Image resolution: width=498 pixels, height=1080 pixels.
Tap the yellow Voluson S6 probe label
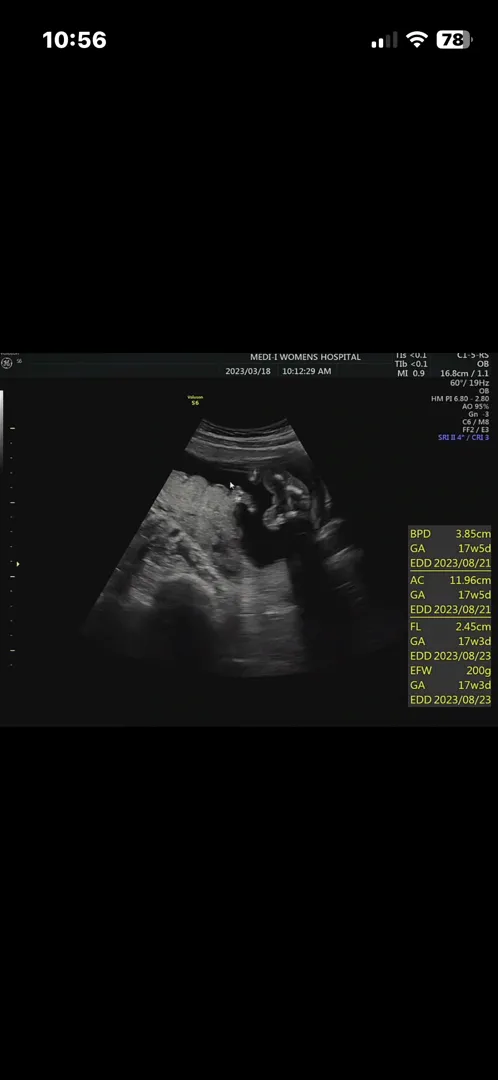[195, 399]
